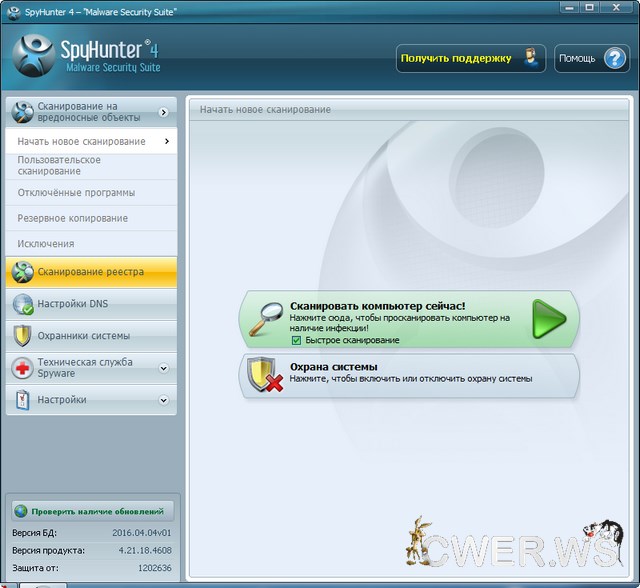Viewport: 640px width, 588px height.
Task: Expand the 'Техническая служба Spyware' chevron
Action: point(163,368)
